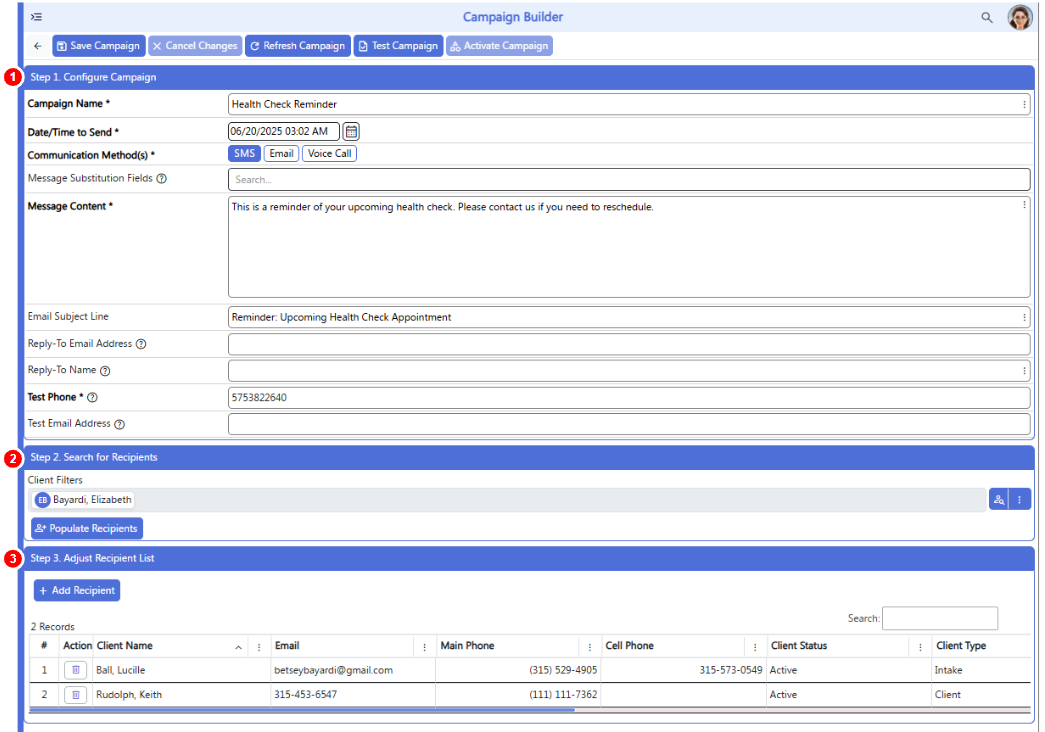Image resolution: width=1045 pixels, height=732 pixels.
Task: Focus the Campaign Name field
Action: pos(629,104)
